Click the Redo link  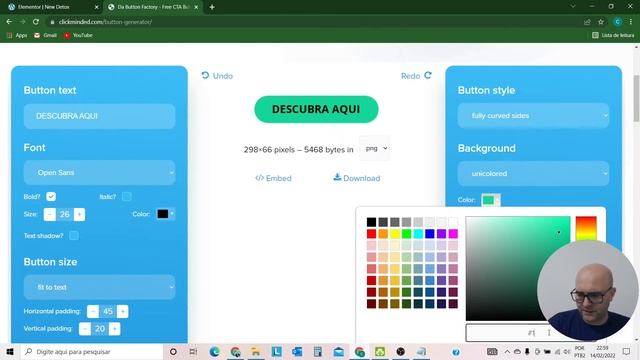point(416,76)
